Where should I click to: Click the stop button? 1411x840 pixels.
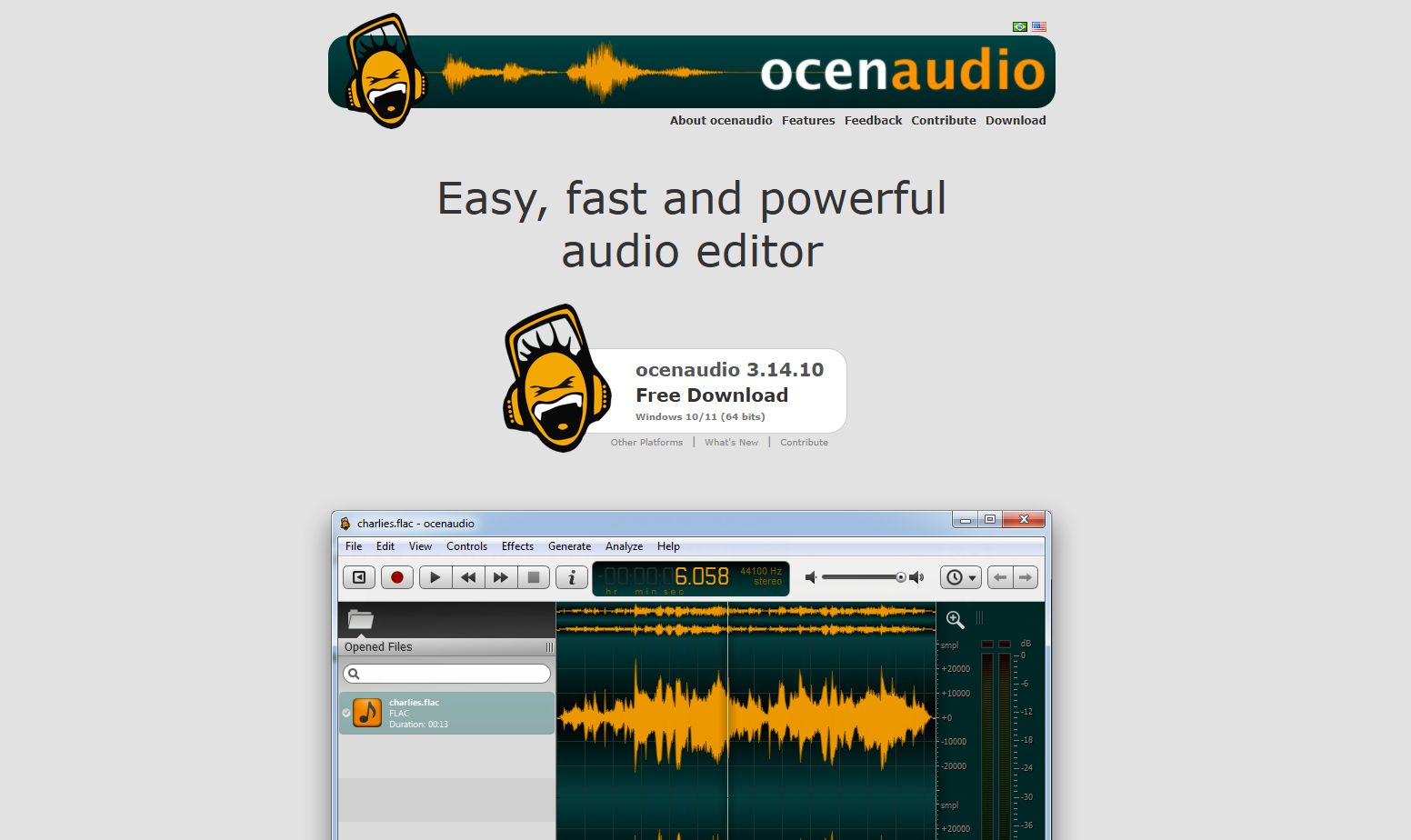pos(534,577)
